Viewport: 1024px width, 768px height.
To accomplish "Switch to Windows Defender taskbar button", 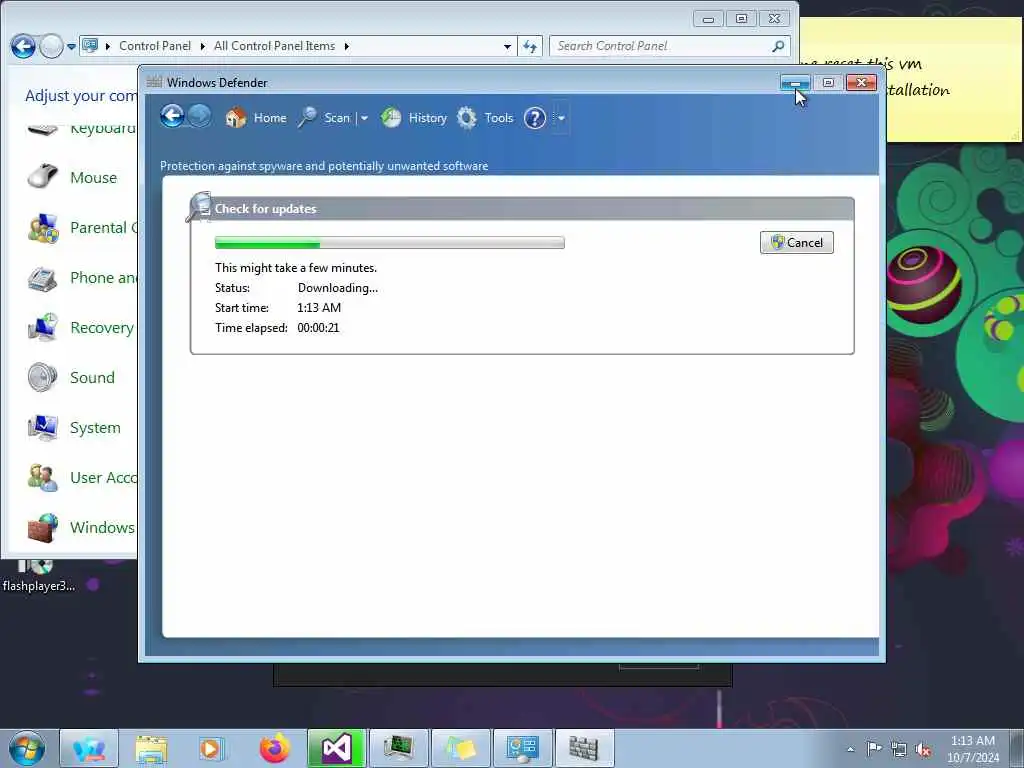I will (583, 748).
